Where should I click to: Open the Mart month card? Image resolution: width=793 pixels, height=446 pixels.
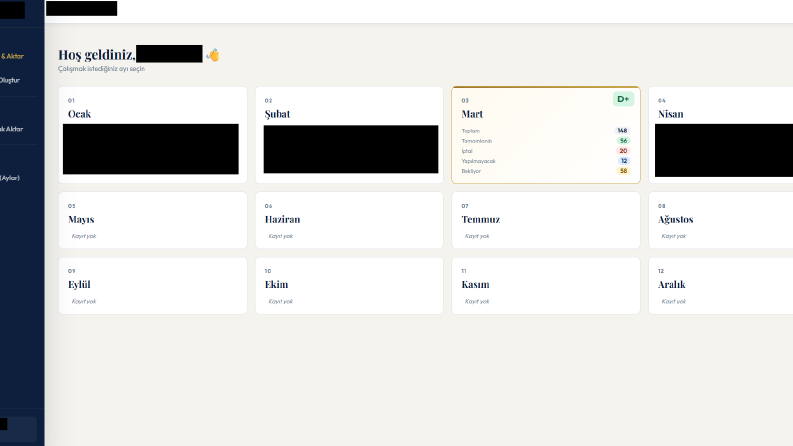point(546,135)
